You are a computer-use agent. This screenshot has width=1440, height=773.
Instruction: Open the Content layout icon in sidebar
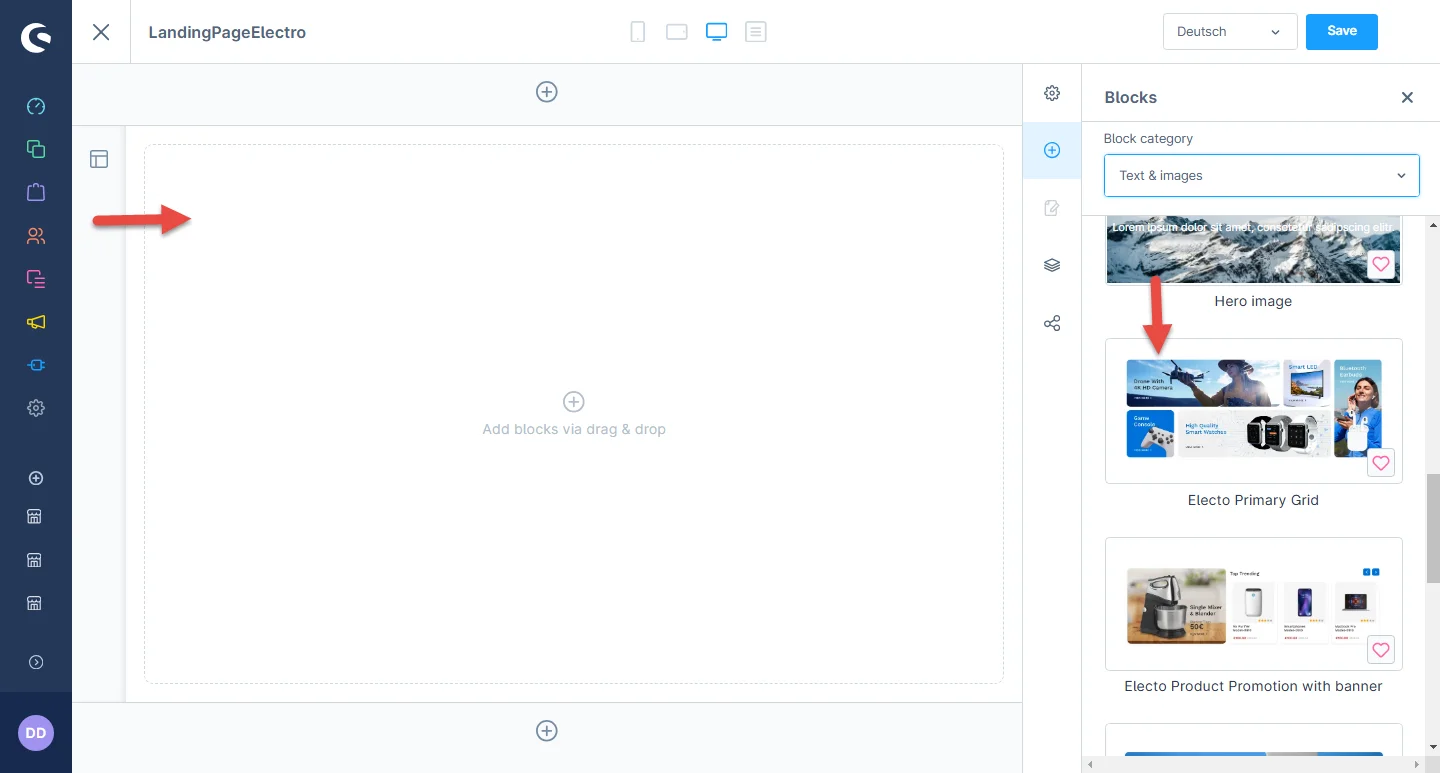point(36,279)
